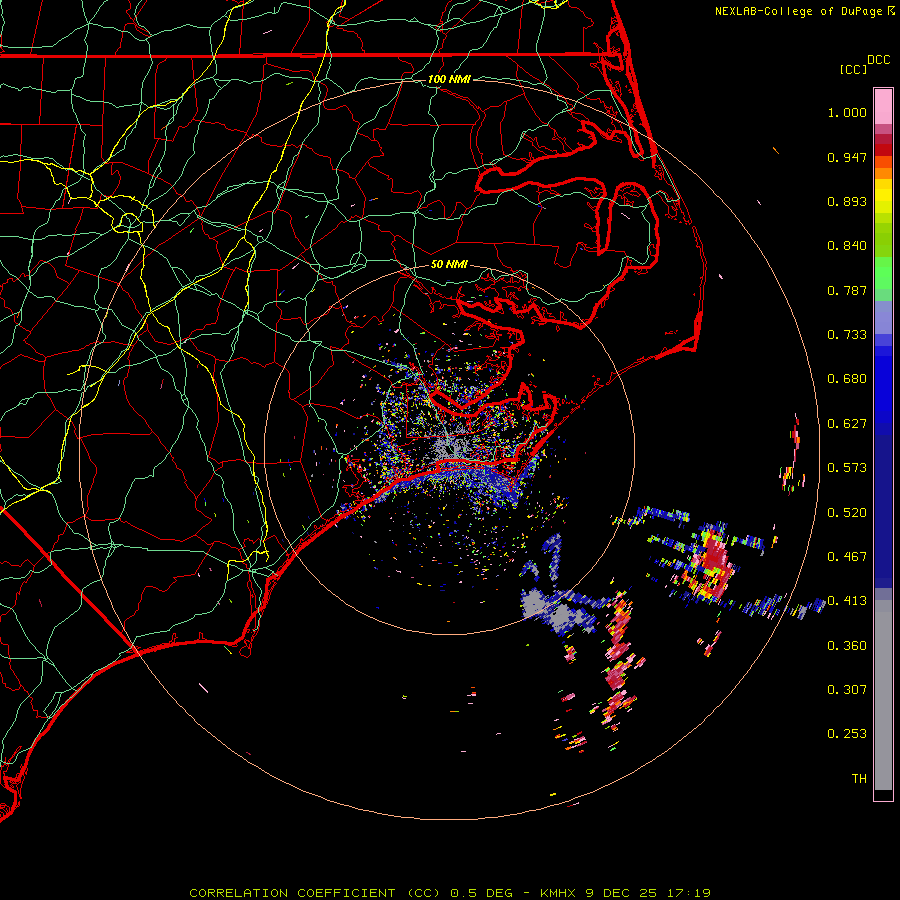This screenshot has height=900, width=900.
Task: Select the pink swatch at the top of the color bar
Action: (883, 107)
